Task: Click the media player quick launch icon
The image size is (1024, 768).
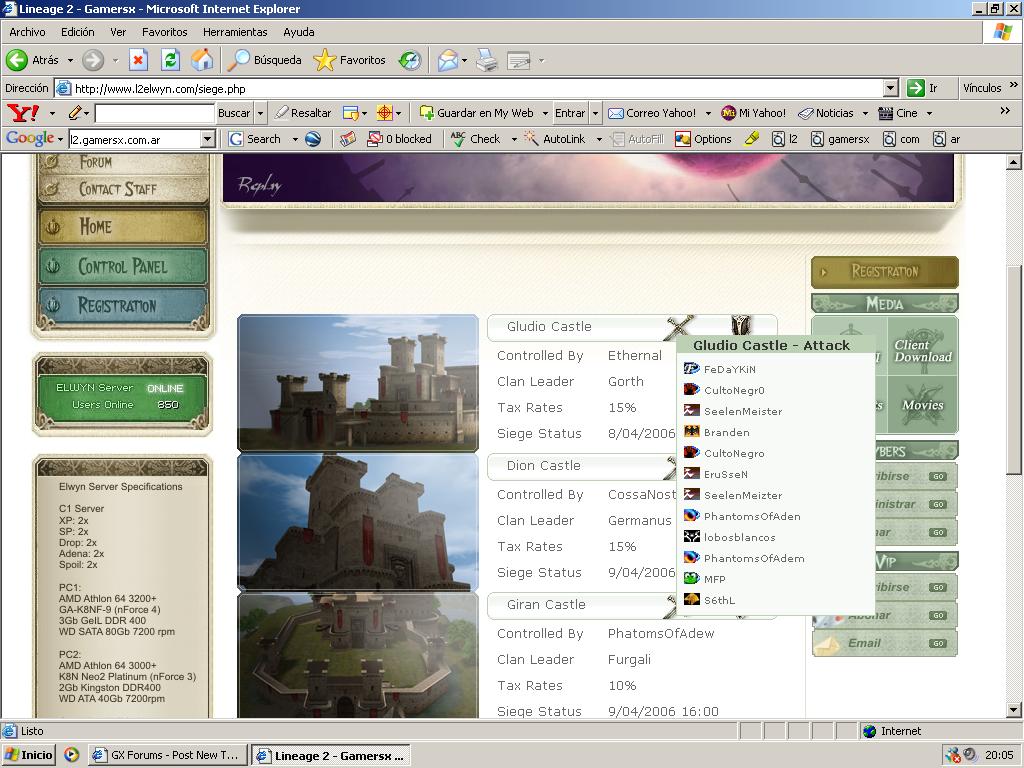Action: pos(72,755)
